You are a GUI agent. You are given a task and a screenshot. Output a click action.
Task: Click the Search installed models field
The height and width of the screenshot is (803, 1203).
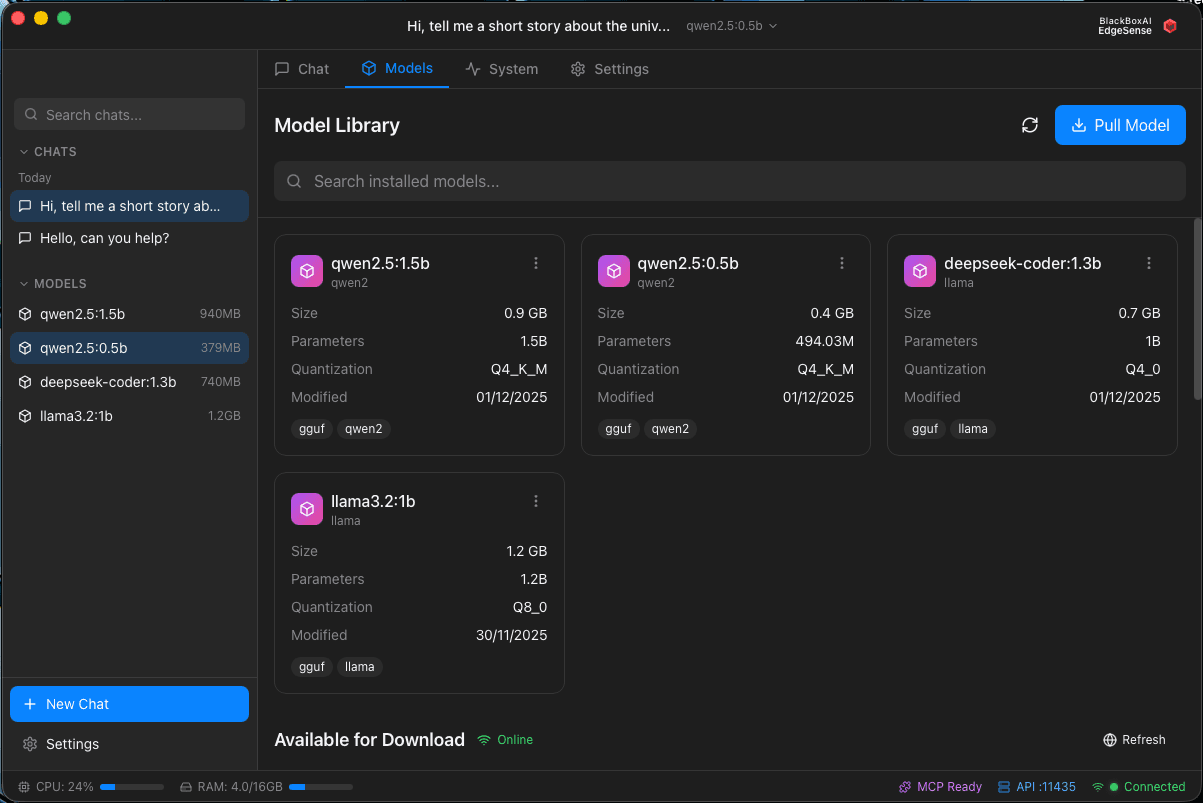pyautogui.click(x=730, y=181)
